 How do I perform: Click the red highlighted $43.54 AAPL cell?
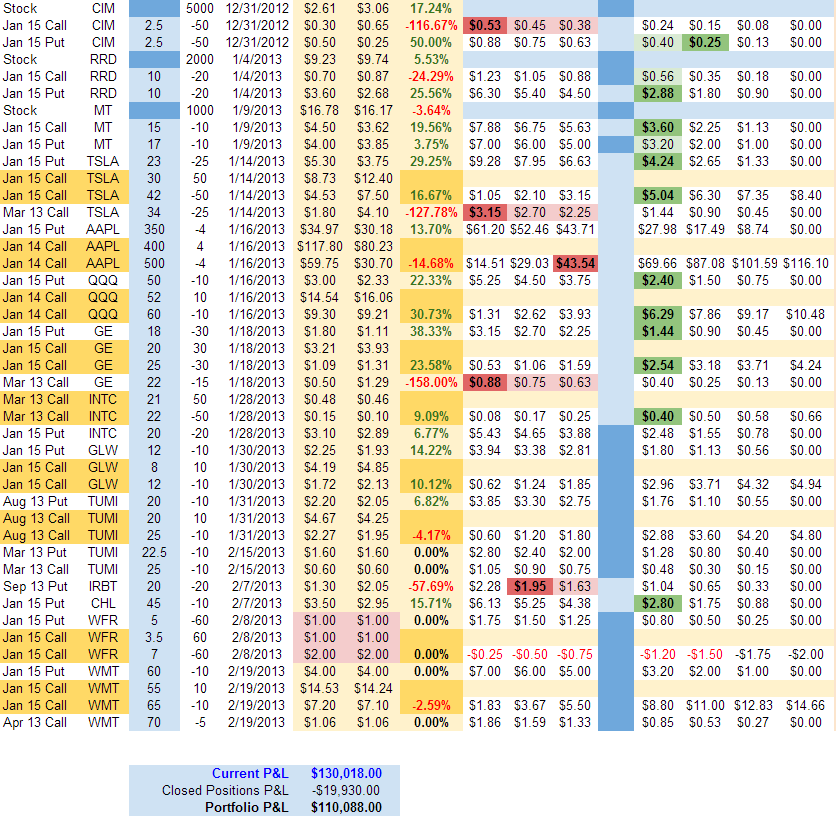(574, 263)
